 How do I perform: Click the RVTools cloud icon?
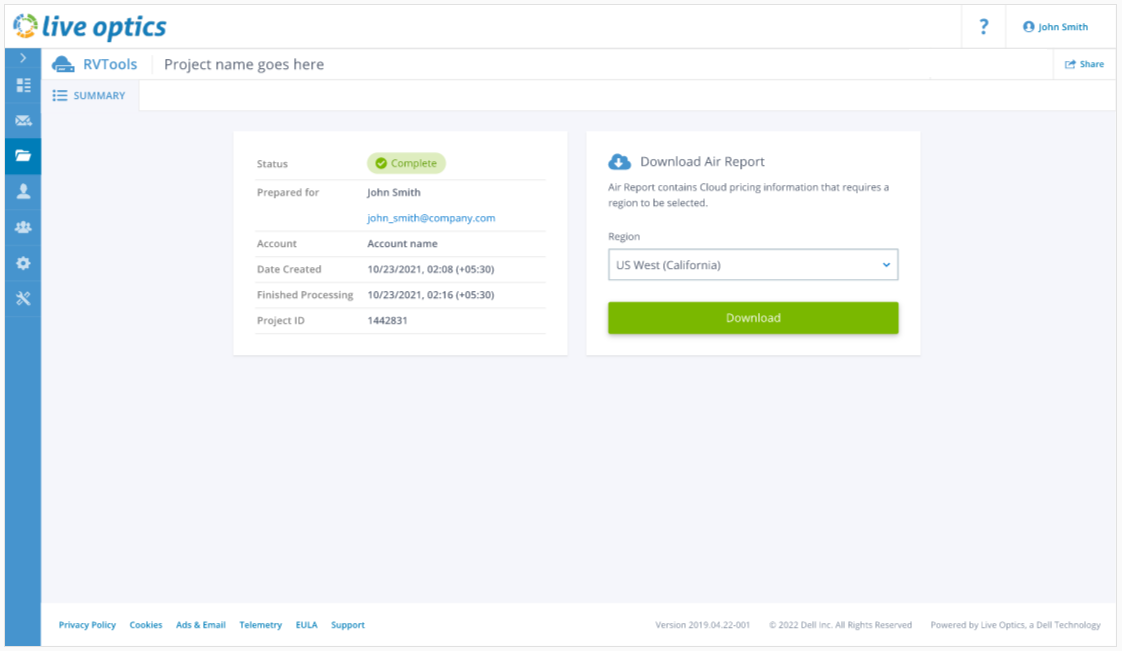click(63, 64)
